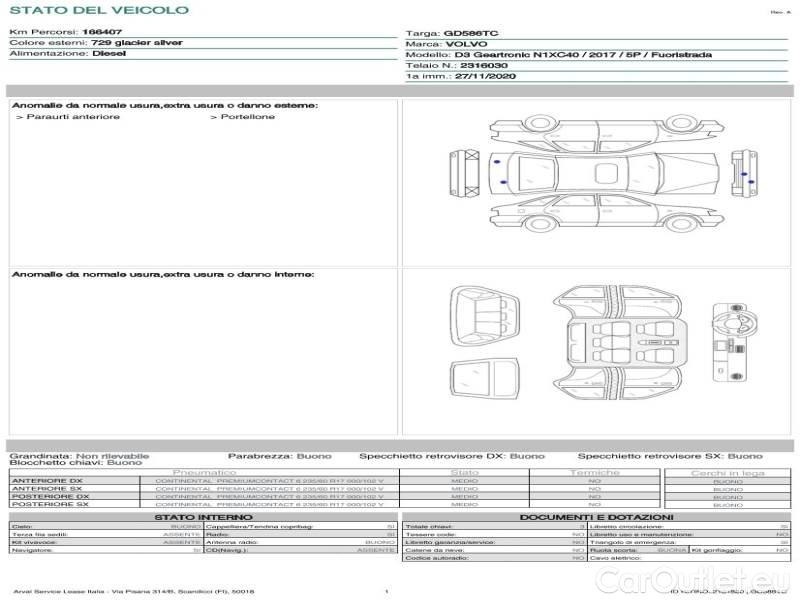This screenshot has height=600, width=800.
Task: Click the Pneumatico column header
Action: [204, 472]
